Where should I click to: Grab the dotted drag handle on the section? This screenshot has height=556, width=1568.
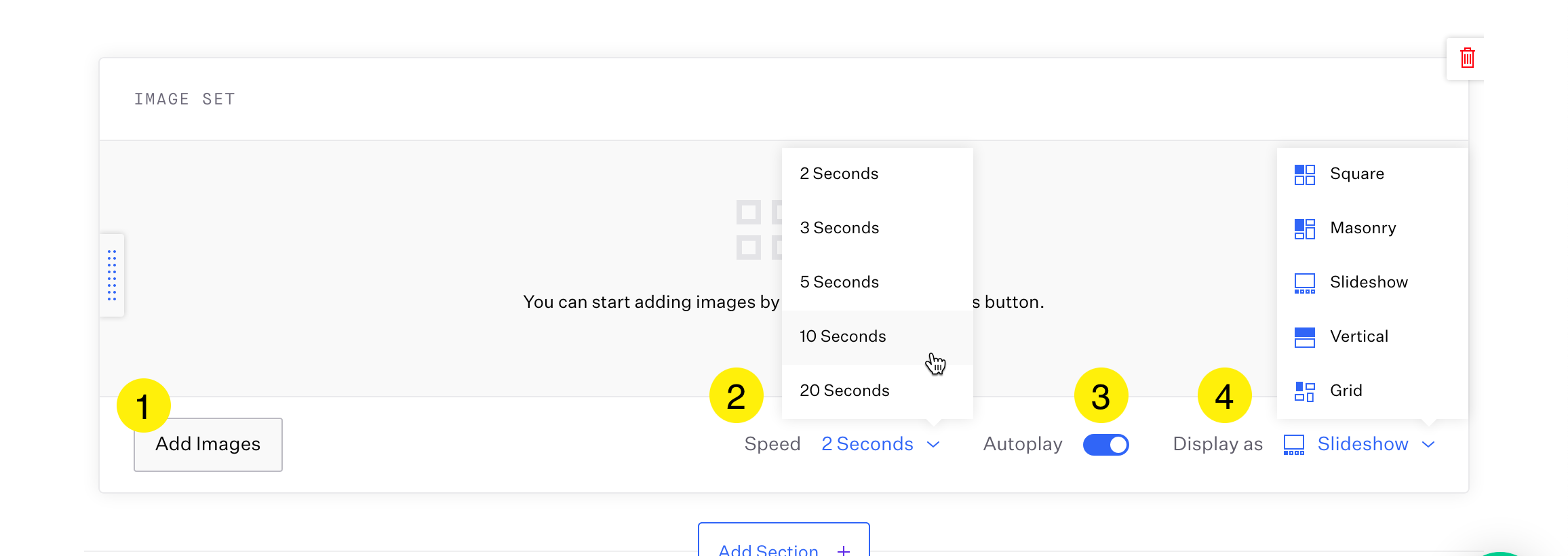[x=112, y=275]
